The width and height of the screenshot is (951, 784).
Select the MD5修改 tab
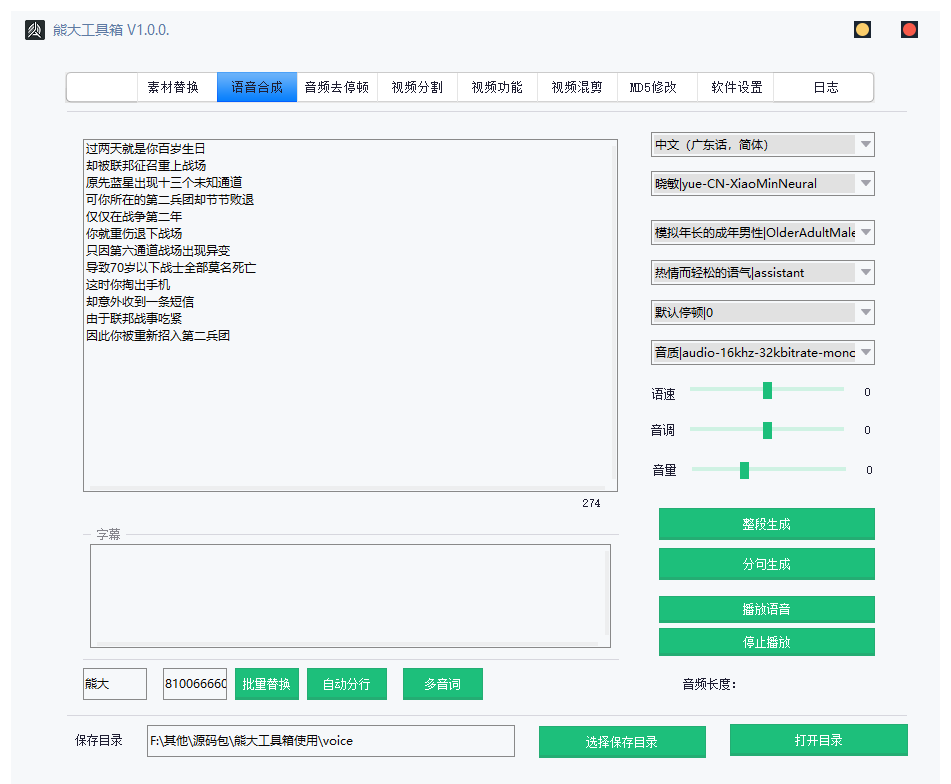[653, 88]
